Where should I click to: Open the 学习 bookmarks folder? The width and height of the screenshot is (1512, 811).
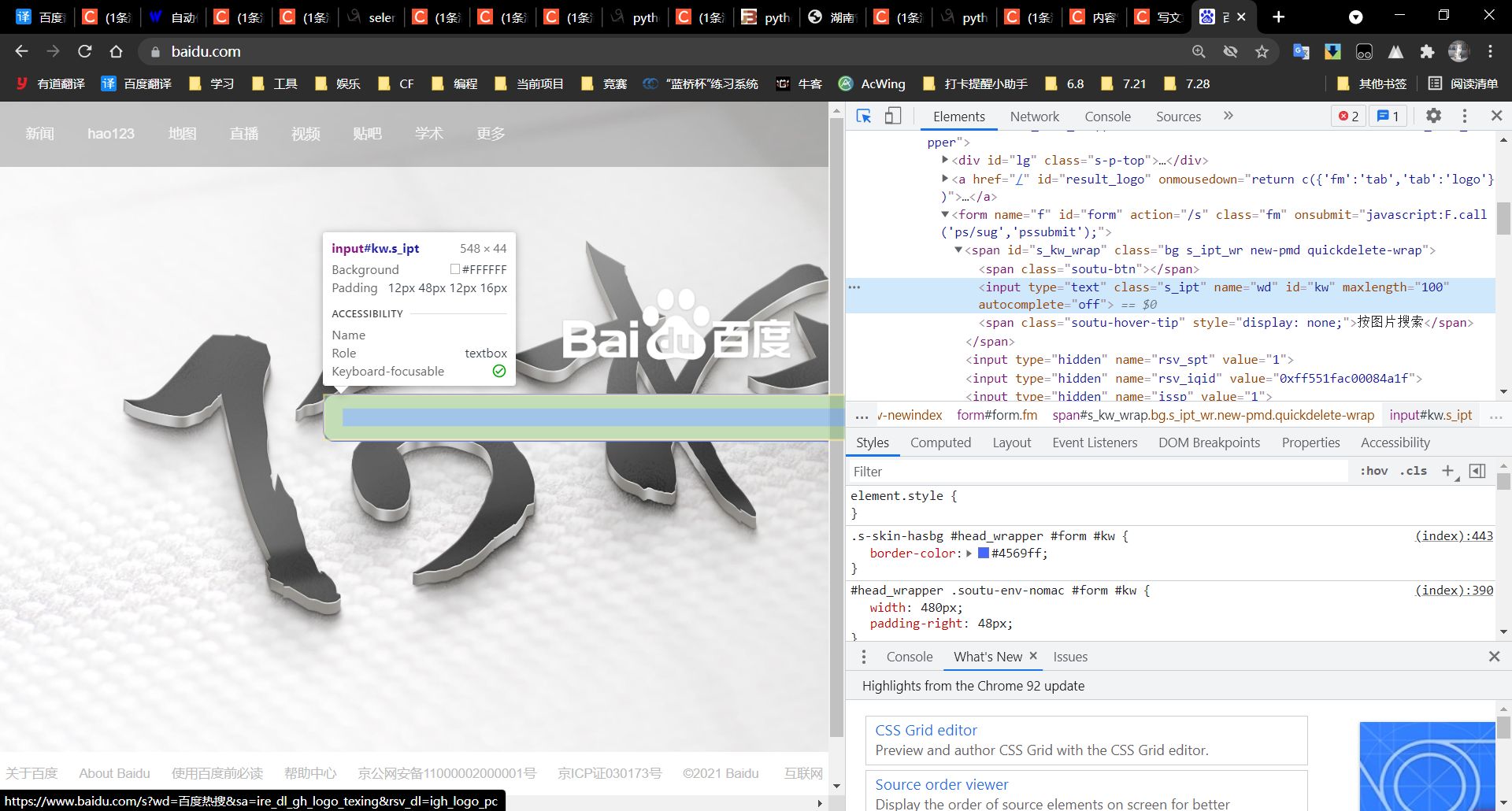(x=211, y=83)
